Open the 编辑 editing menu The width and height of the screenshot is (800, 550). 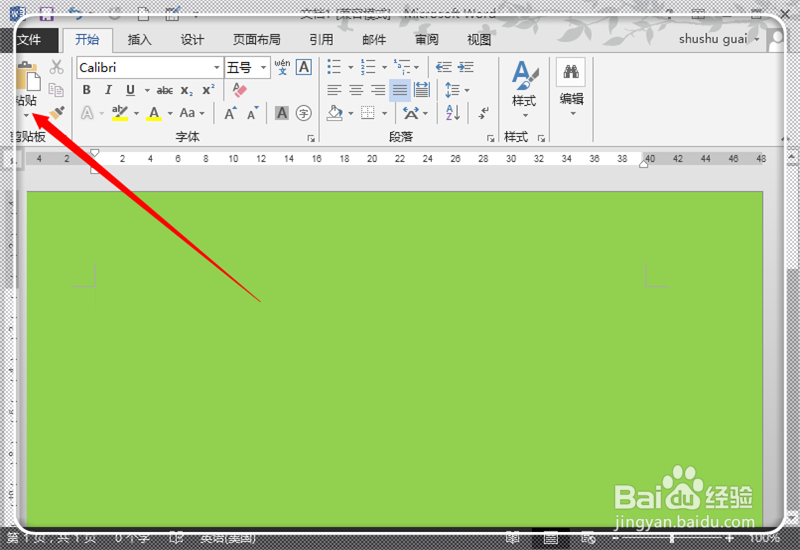(x=571, y=88)
